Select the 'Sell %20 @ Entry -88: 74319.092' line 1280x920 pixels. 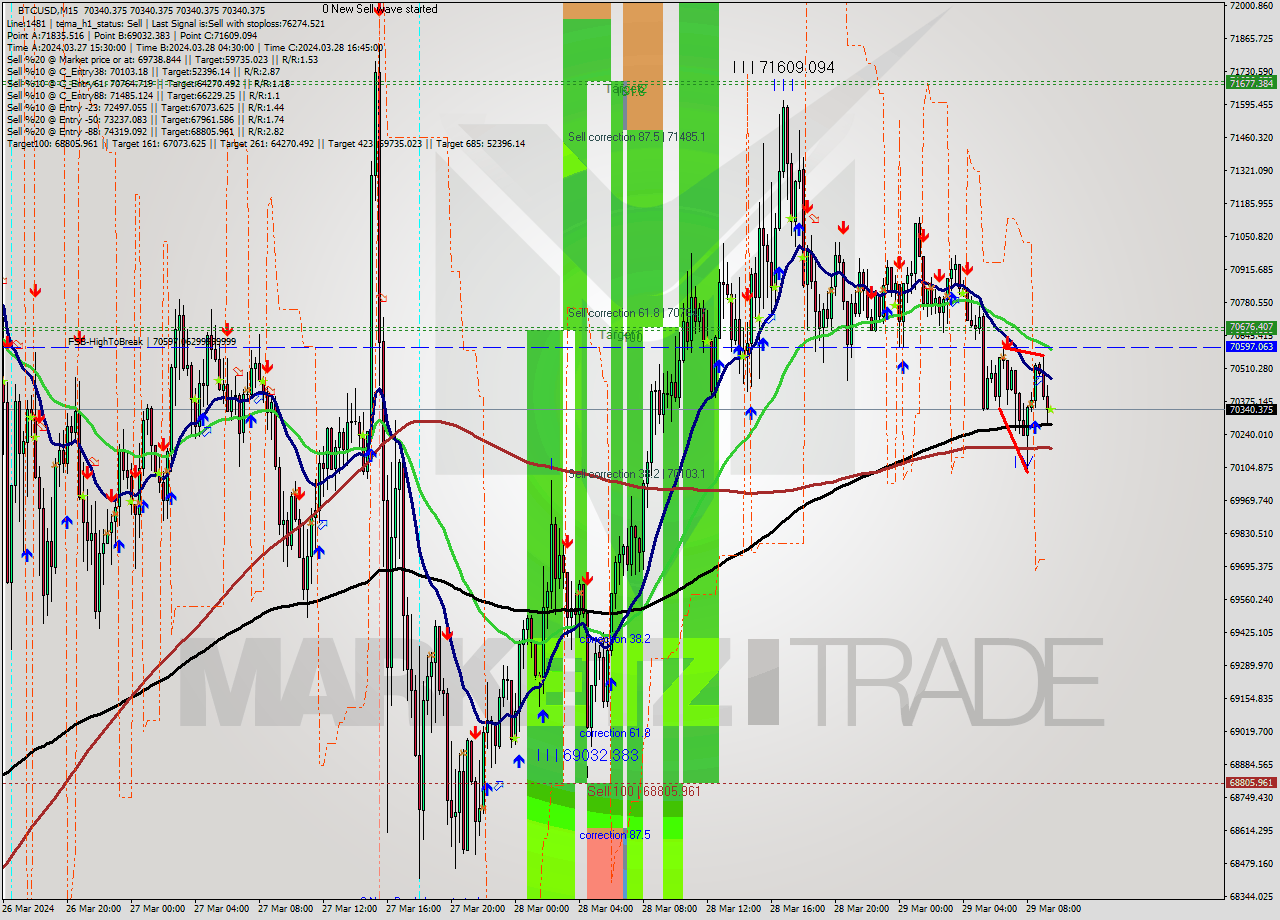pos(145,131)
